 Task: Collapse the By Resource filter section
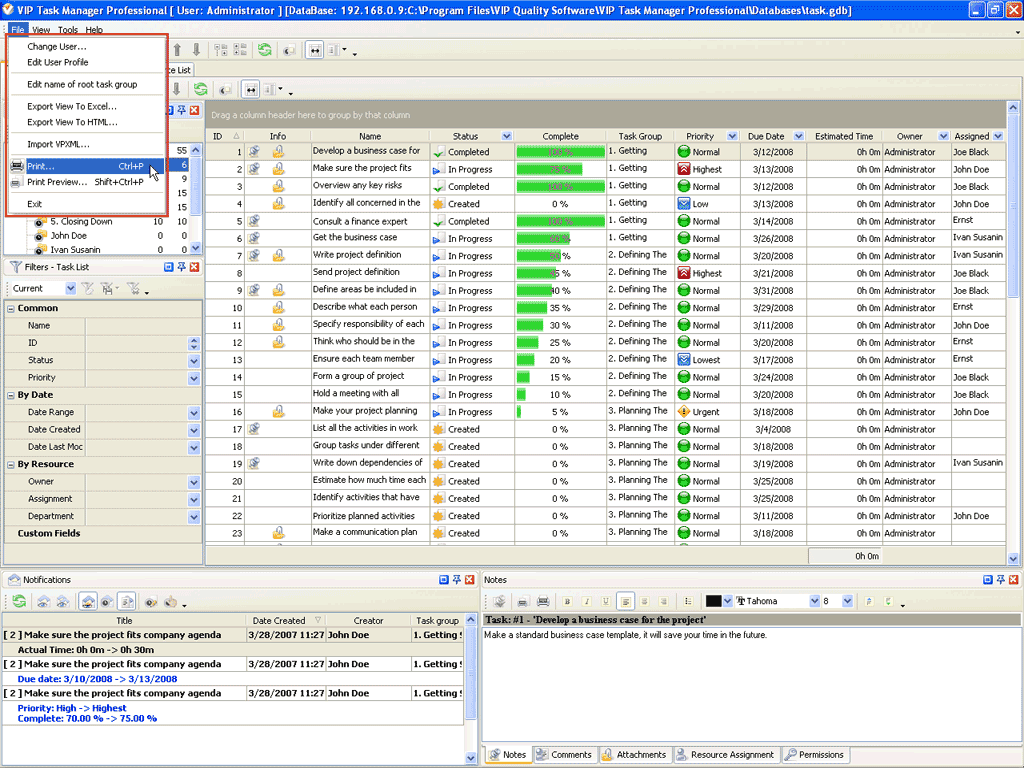pos(11,464)
